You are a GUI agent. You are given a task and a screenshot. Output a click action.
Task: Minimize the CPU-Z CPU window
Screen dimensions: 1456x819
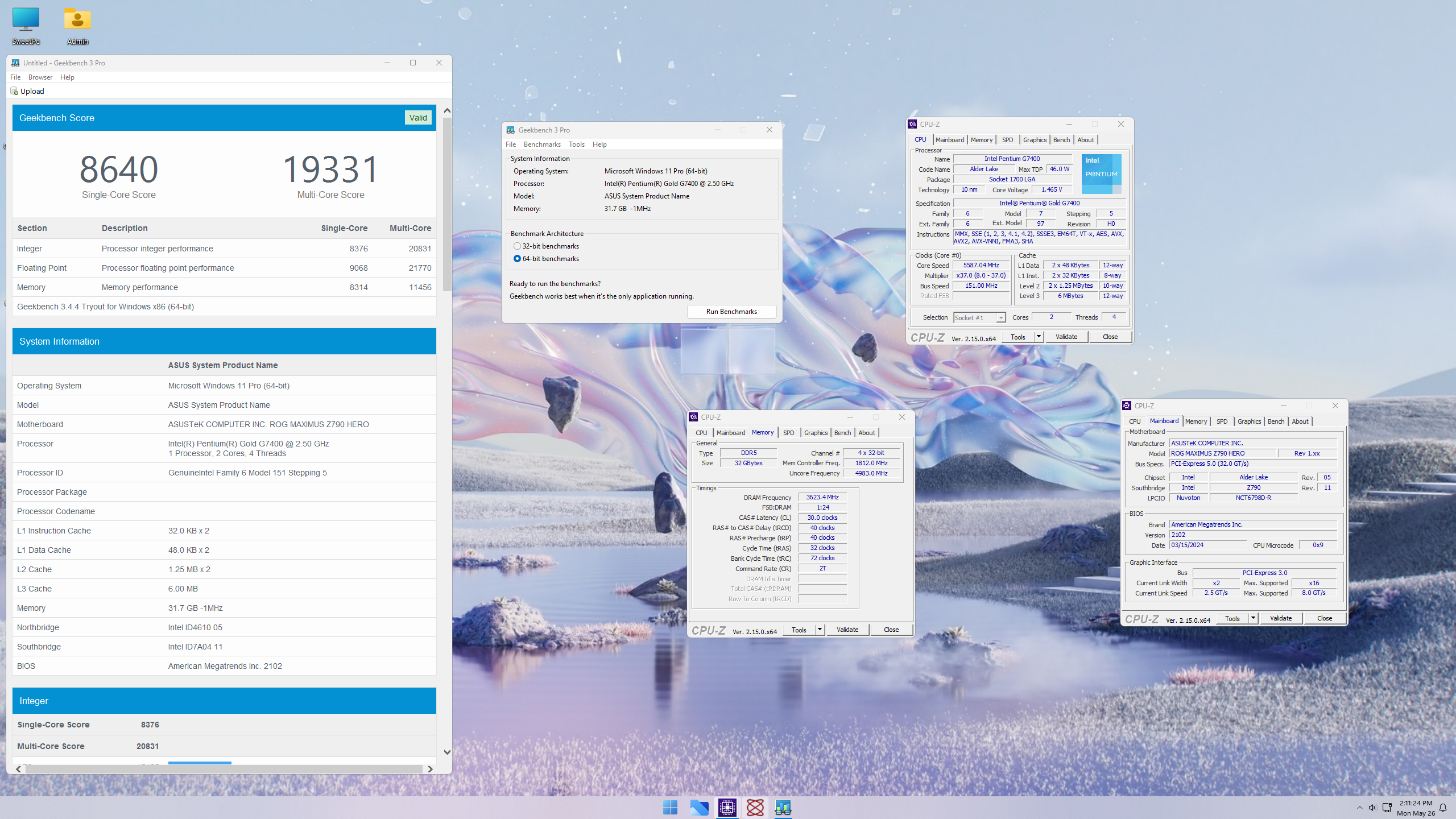(x=1069, y=124)
